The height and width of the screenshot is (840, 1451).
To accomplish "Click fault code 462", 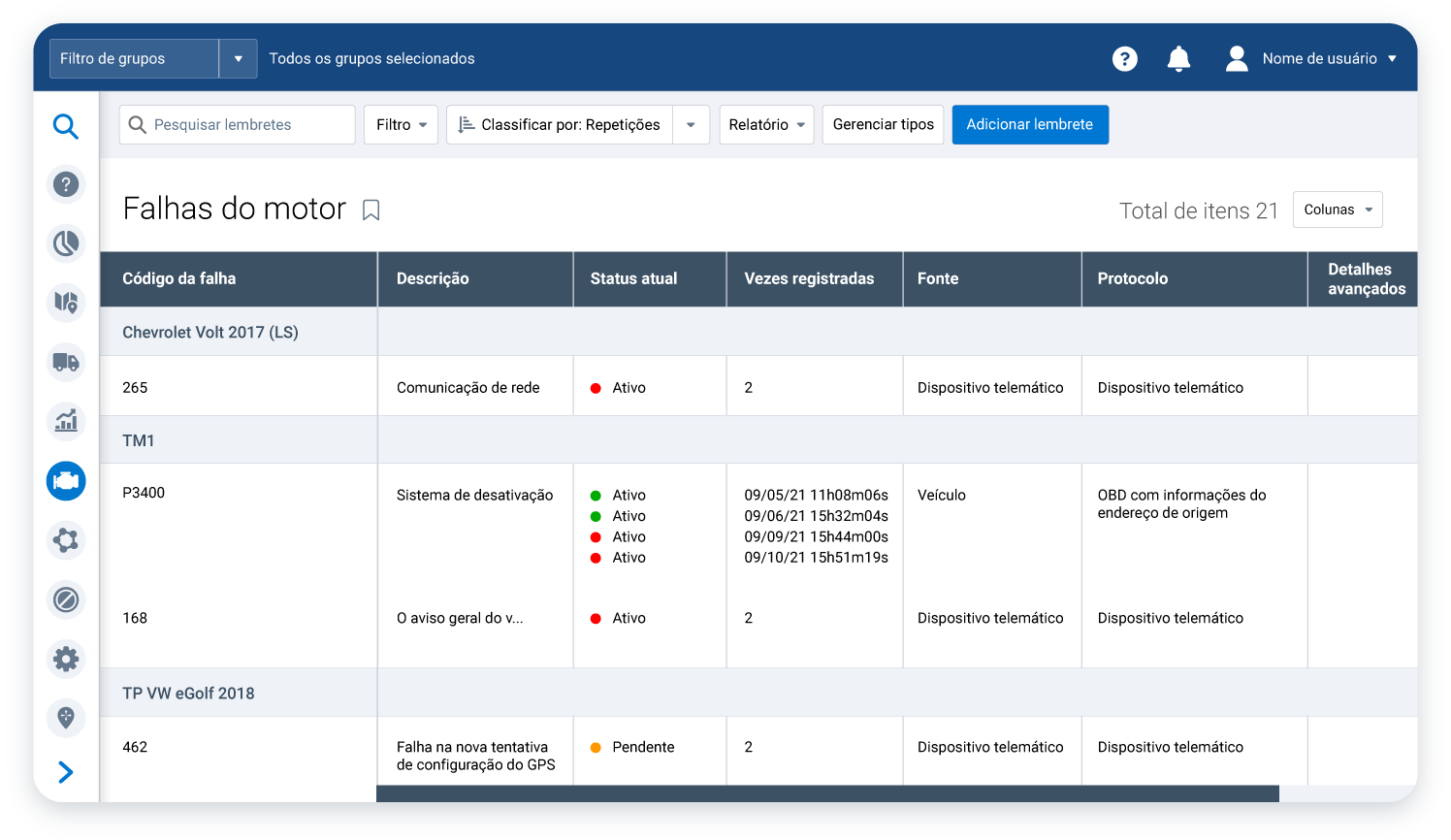I will pos(135,747).
